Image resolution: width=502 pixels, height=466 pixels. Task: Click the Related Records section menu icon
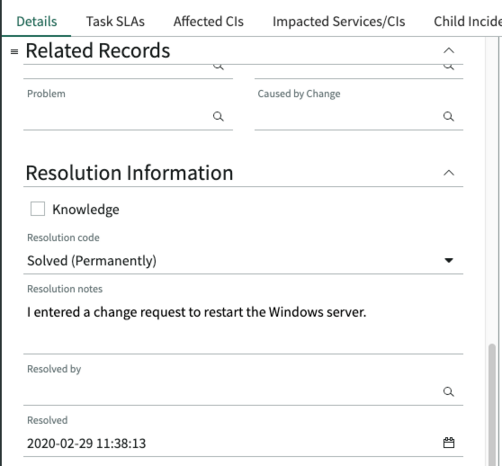click(x=14, y=51)
